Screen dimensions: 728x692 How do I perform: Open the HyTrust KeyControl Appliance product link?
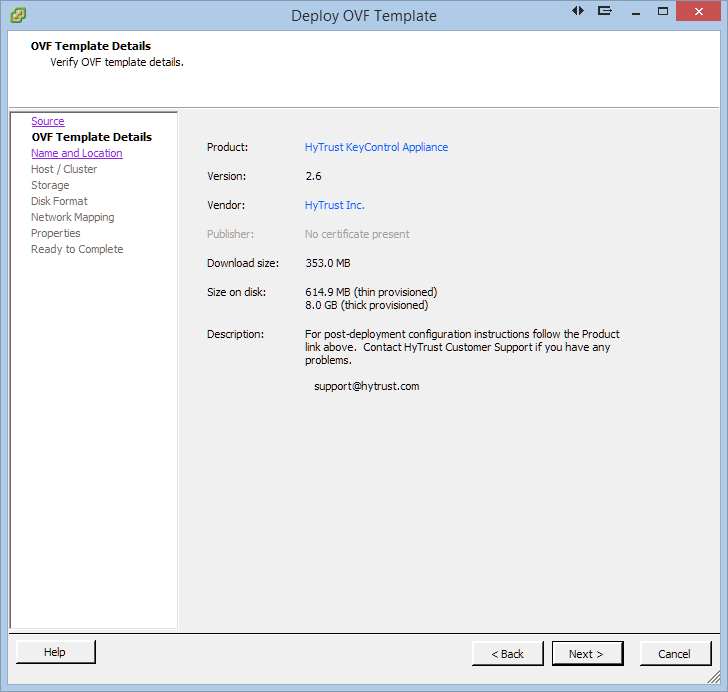(x=376, y=147)
